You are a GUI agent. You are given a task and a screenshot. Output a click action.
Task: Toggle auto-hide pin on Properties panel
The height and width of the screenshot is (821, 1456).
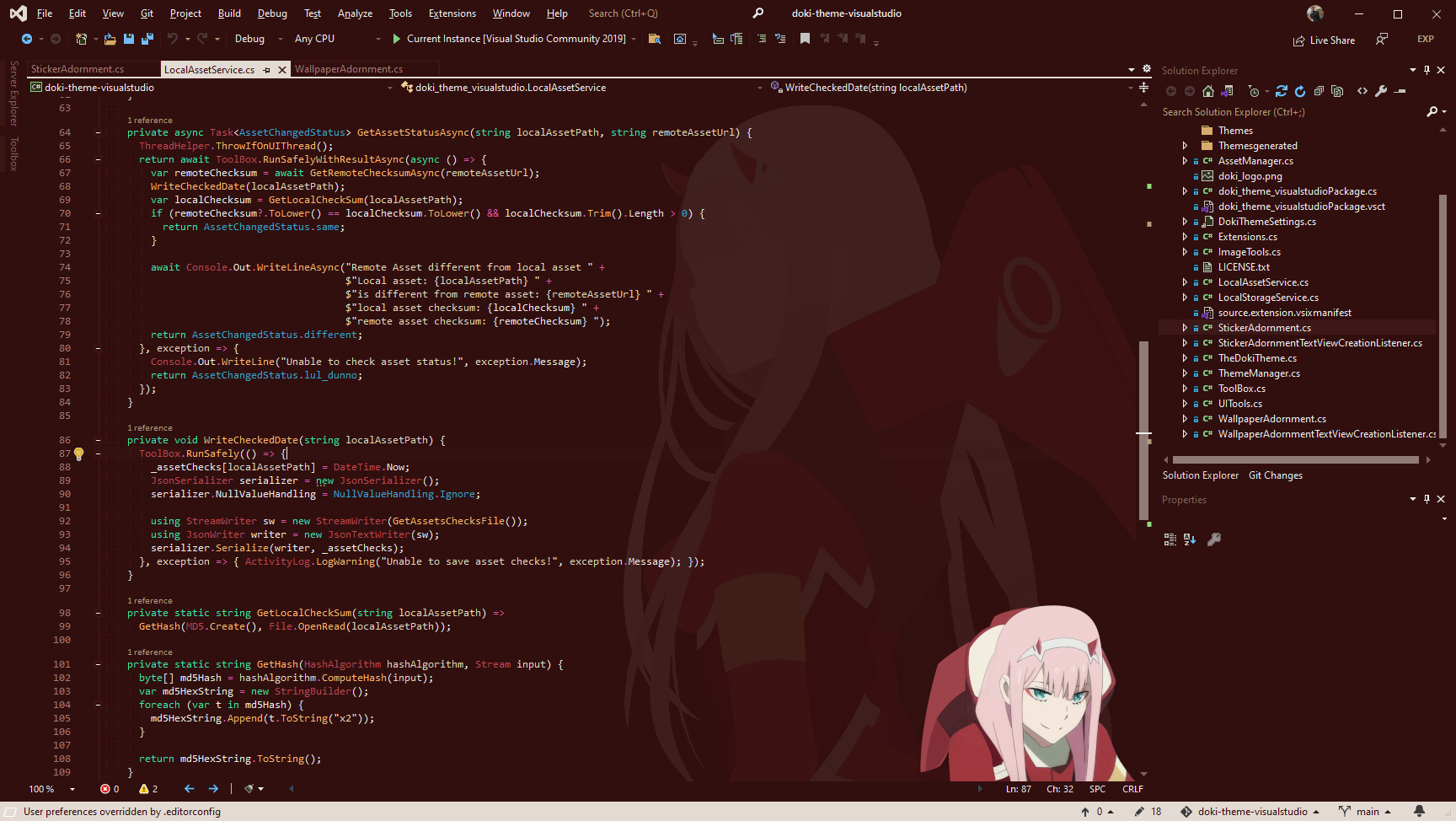1427,499
